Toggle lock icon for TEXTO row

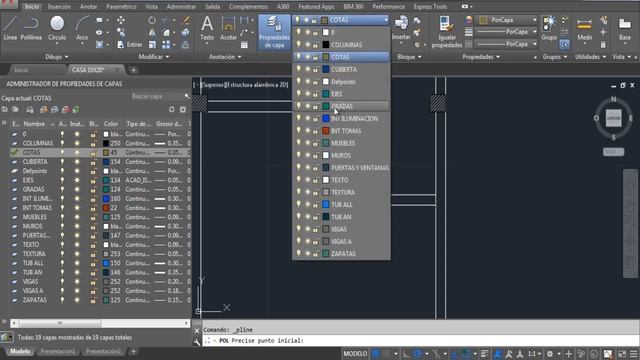tap(93, 244)
